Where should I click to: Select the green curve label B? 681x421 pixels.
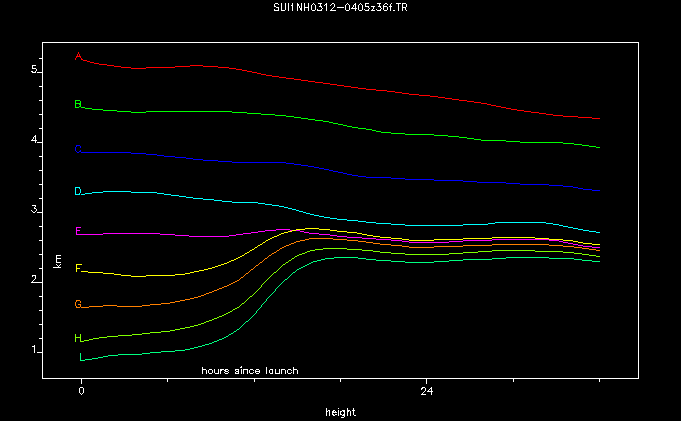pyautogui.click(x=78, y=104)
